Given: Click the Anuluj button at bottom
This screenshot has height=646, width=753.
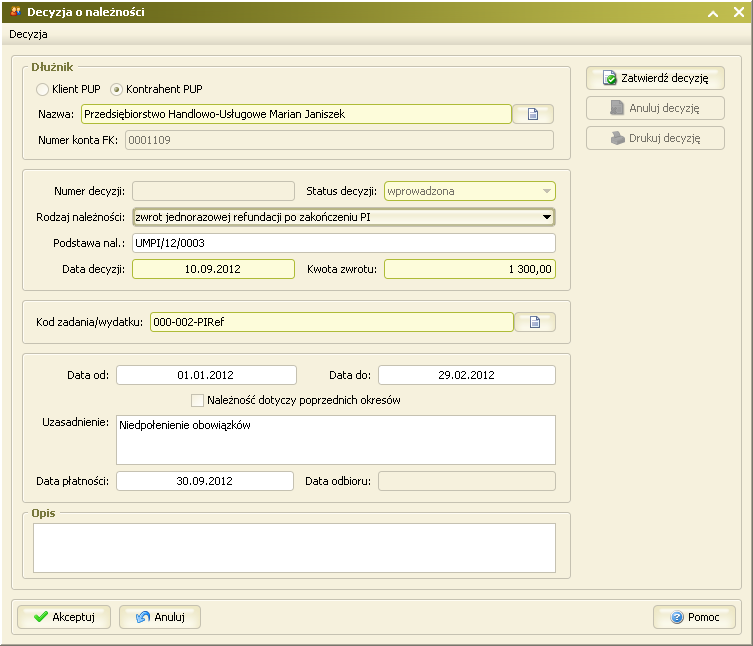Looking at the screenshot, I should 160,617.
